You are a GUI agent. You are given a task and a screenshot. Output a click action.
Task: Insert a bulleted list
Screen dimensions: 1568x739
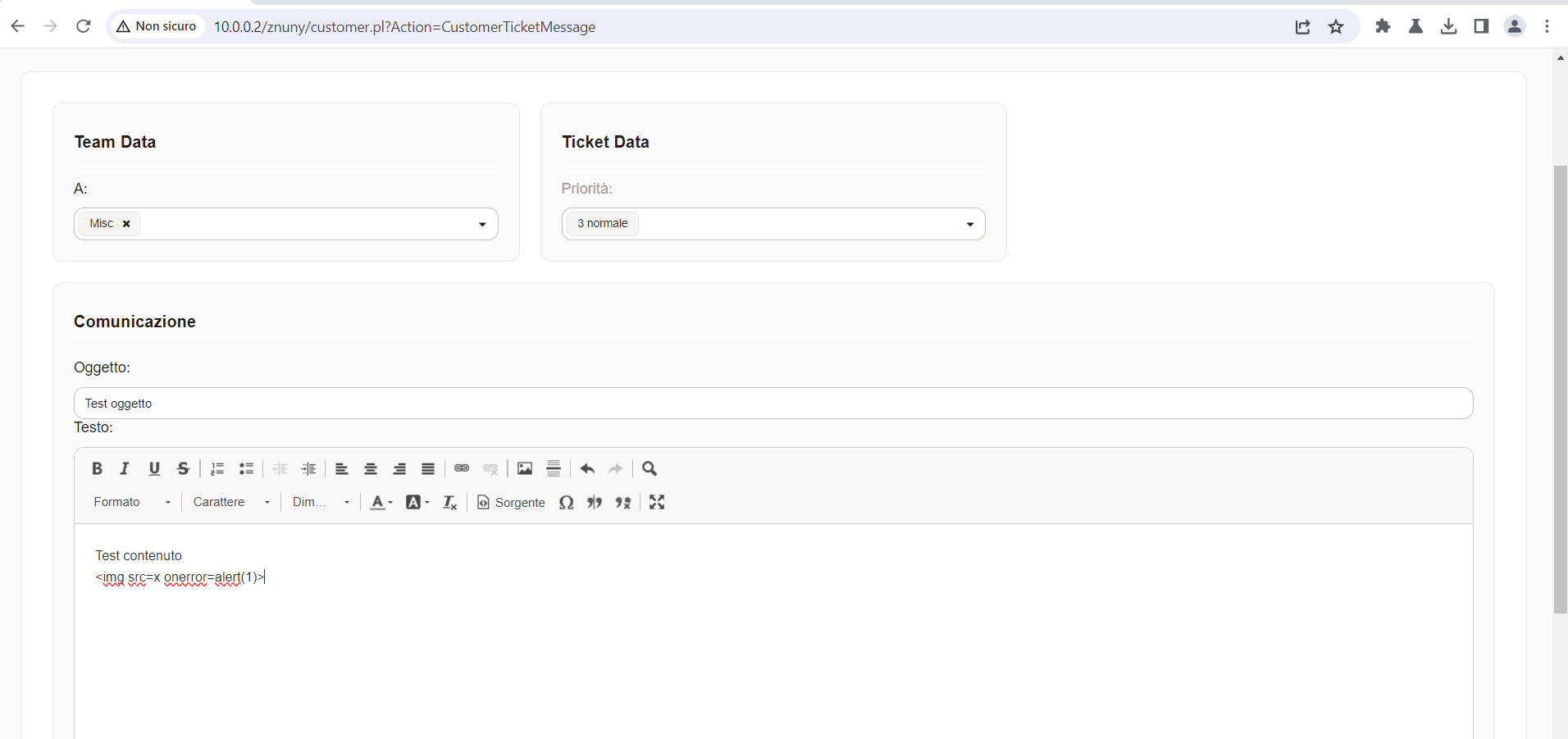(246, 468)
